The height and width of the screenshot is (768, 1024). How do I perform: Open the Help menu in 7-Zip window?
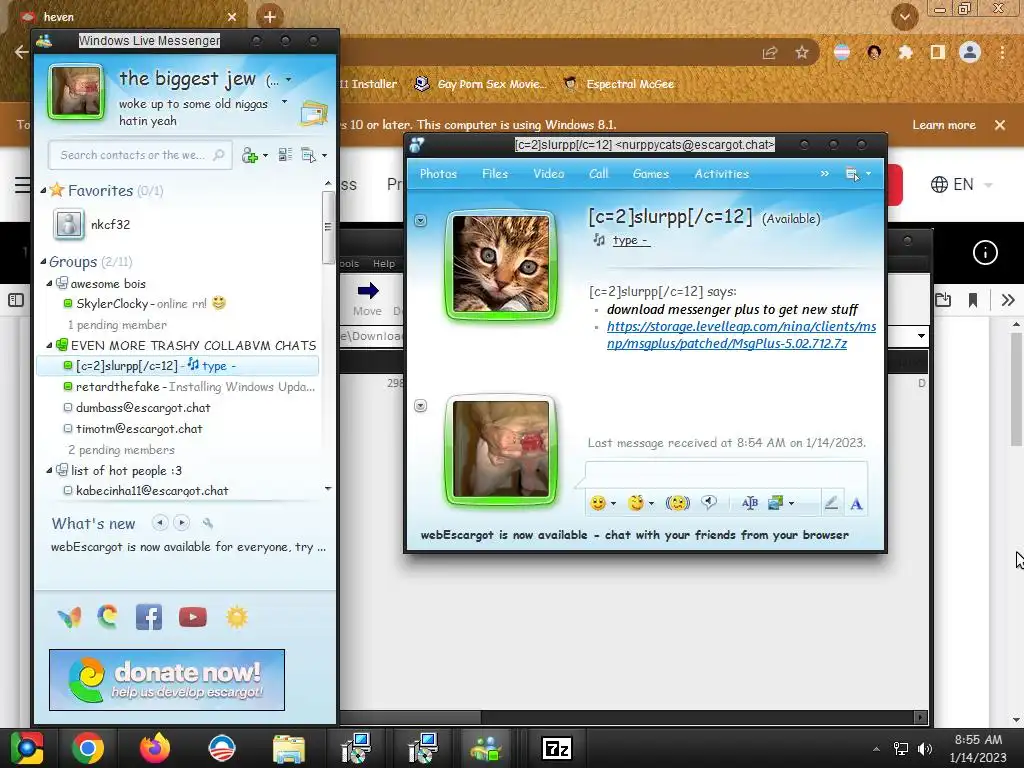(384, 264)
